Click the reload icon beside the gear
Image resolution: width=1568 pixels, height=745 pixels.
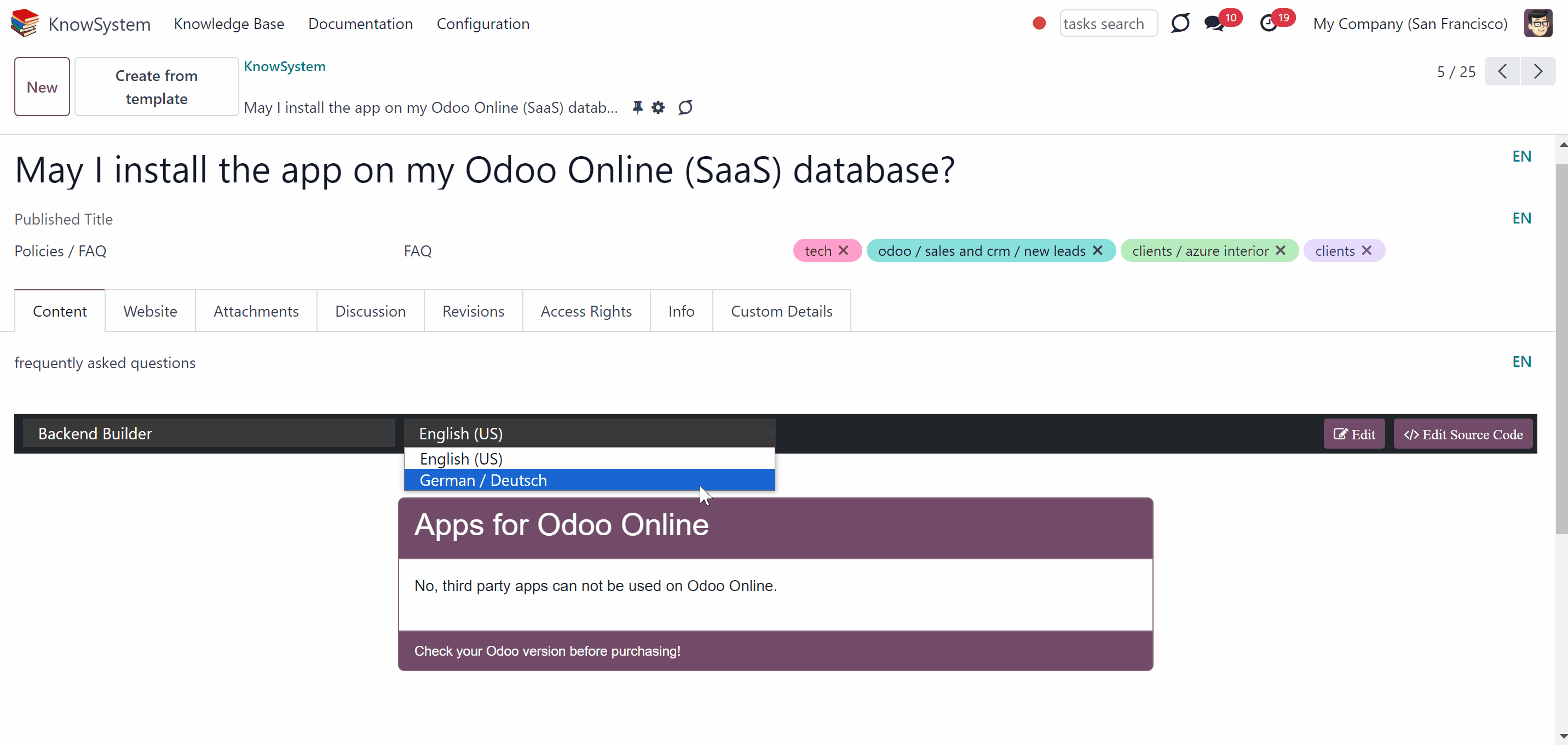[685, 107]
